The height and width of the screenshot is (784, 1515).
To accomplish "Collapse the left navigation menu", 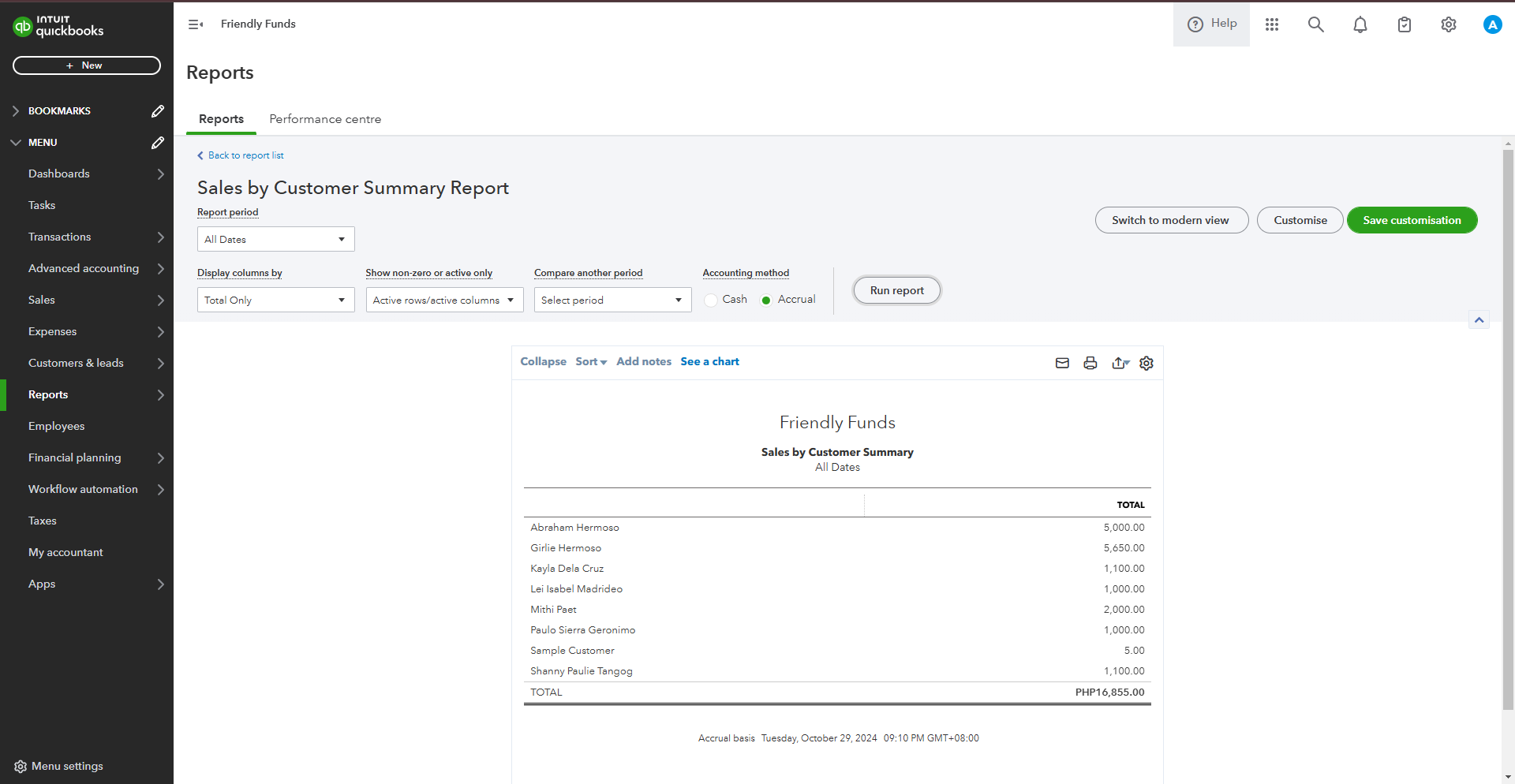I will pyautogui.click(x=196, y=24).
